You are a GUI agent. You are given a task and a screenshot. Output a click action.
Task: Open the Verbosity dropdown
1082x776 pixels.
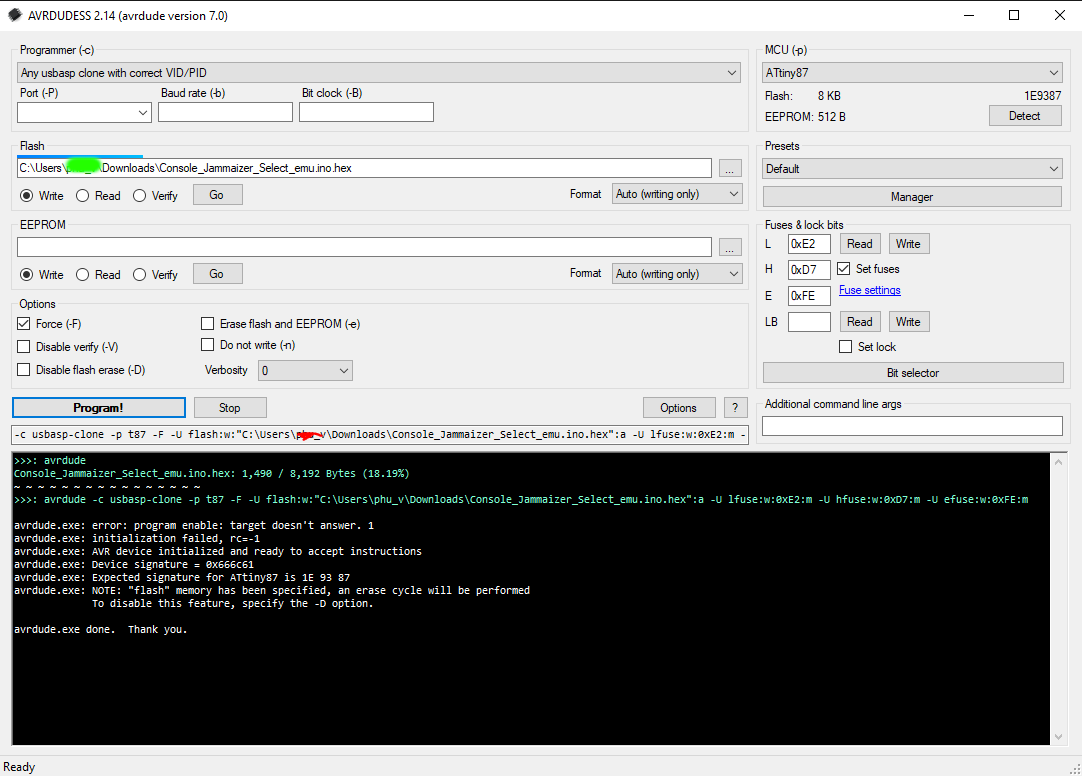pos(305,370)
